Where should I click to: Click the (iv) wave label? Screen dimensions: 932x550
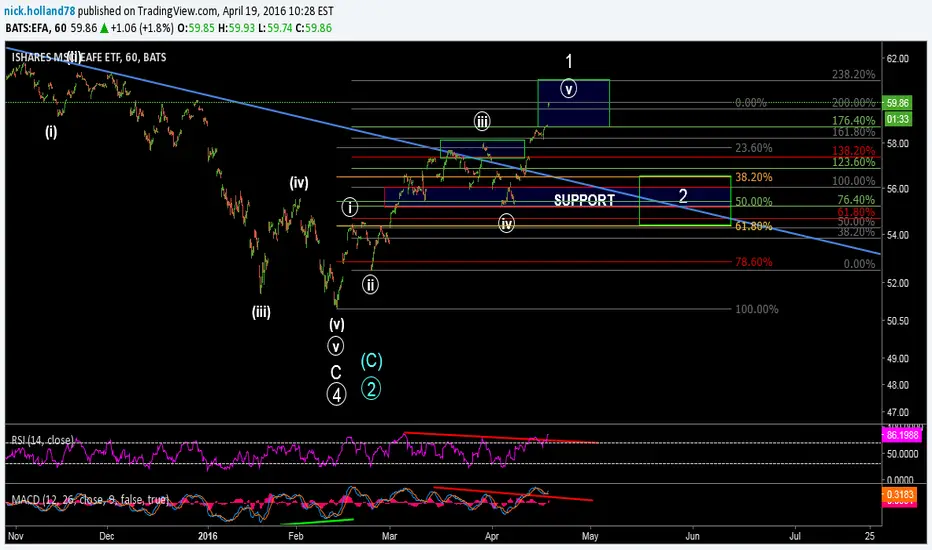coord(299,183)
